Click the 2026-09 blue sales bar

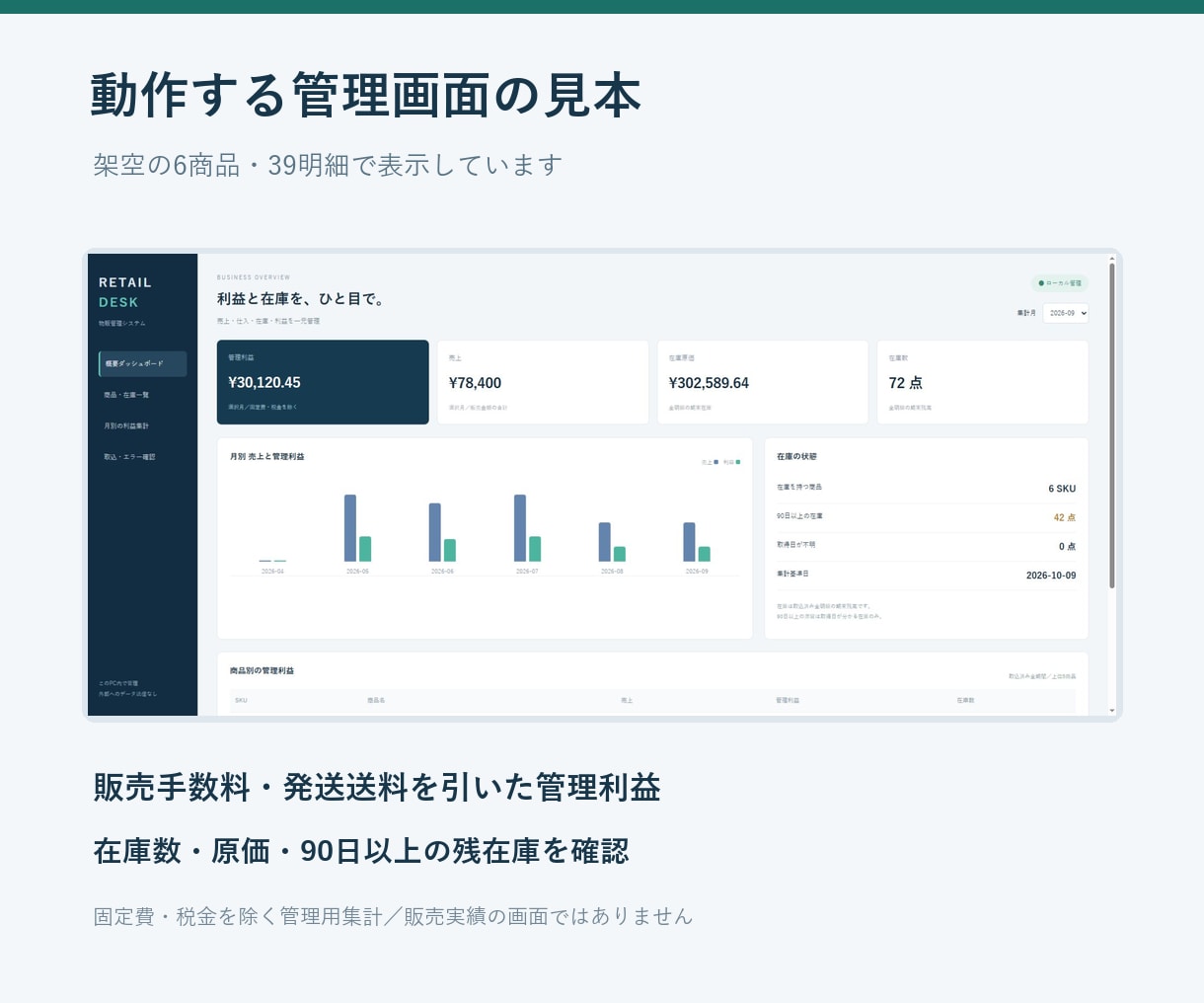tap(690, 542)
